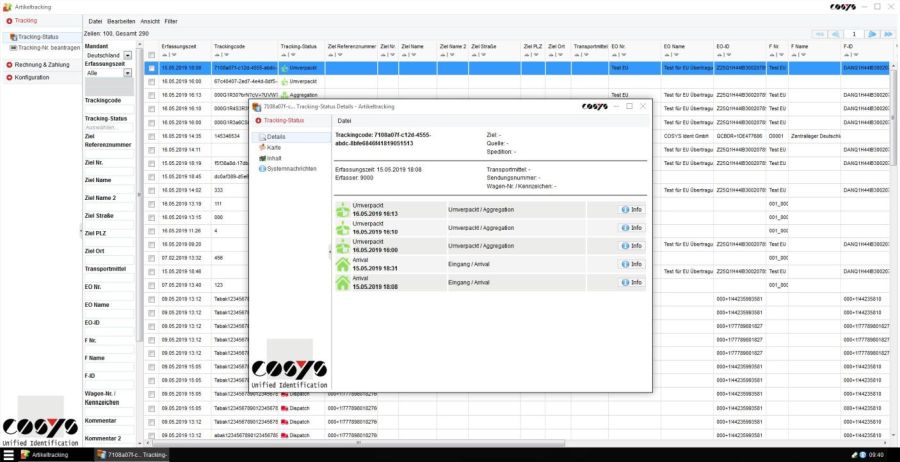Sort Erfassungszeit column using its sort arrows

tap(167, 55)
